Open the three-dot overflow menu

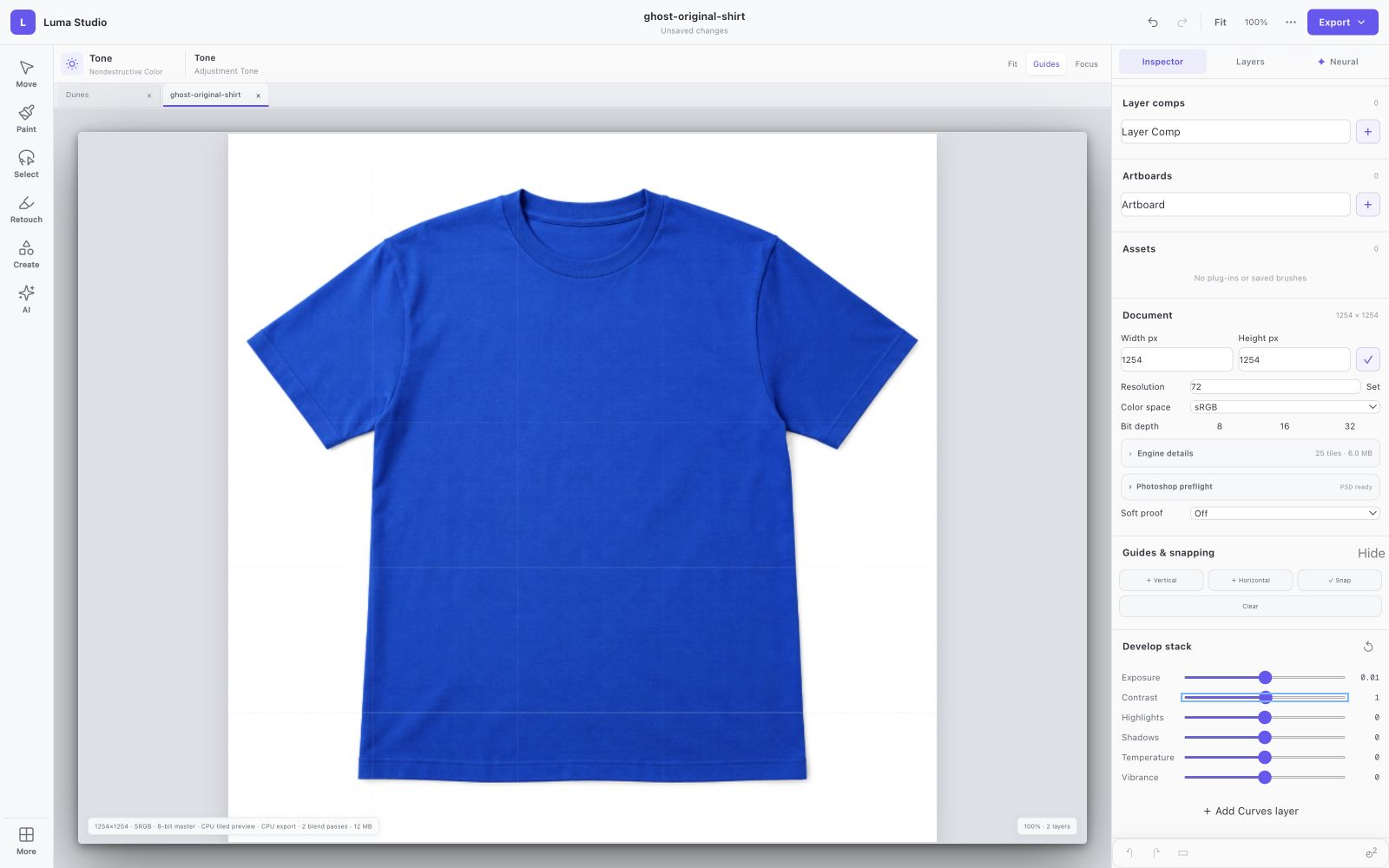click(x=1291, y=23)
